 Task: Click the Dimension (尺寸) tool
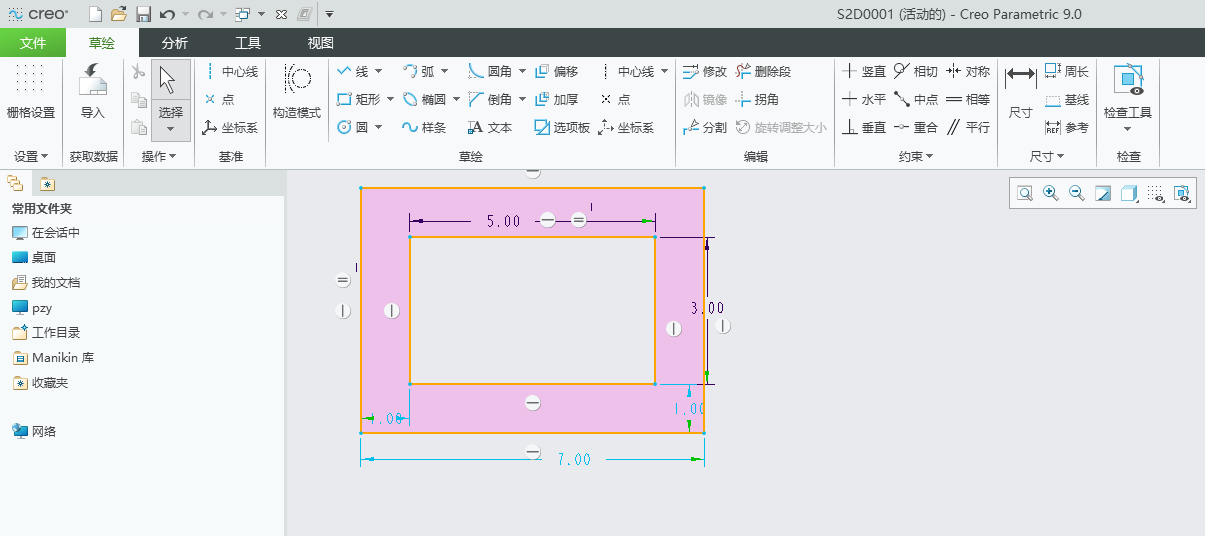tap(1020, 93)
